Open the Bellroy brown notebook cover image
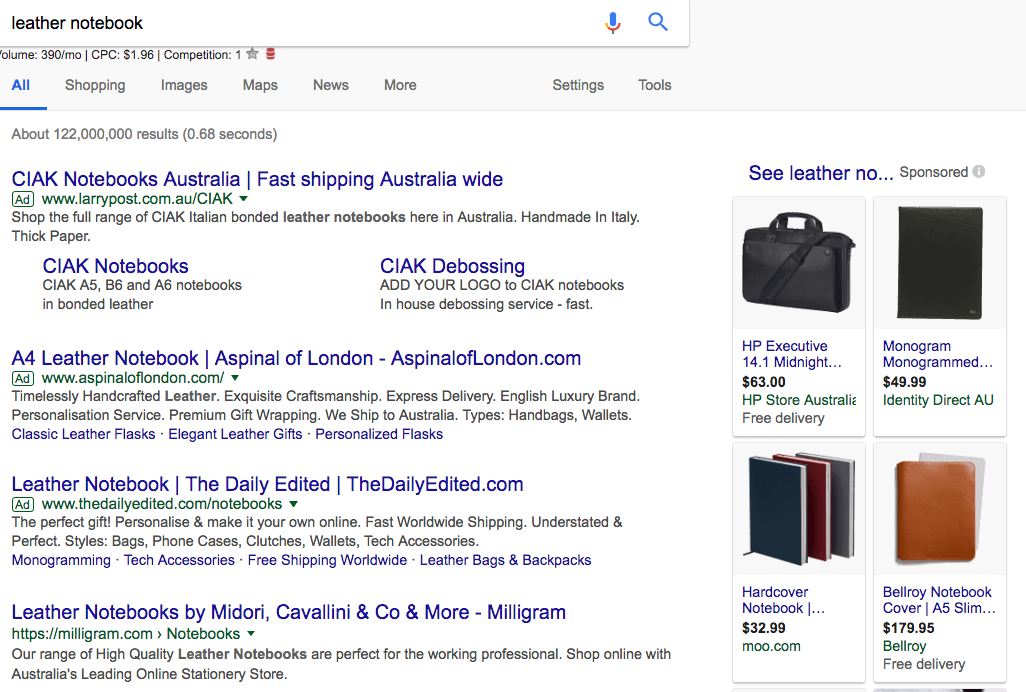This screenshot has height=692, width=1026. [939, 510]
